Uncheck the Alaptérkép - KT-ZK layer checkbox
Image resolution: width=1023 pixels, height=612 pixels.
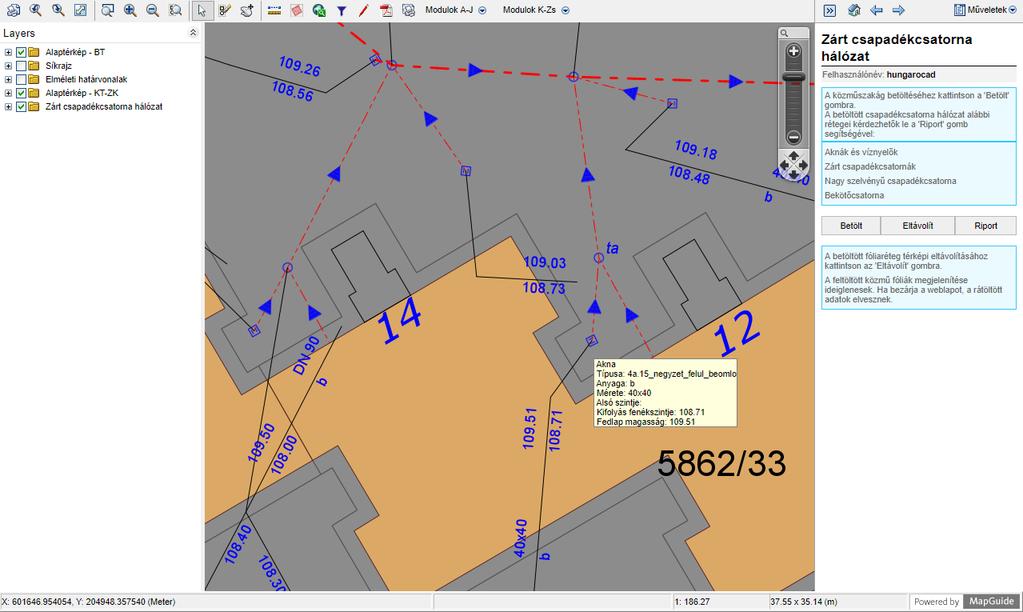click(21, 93)
